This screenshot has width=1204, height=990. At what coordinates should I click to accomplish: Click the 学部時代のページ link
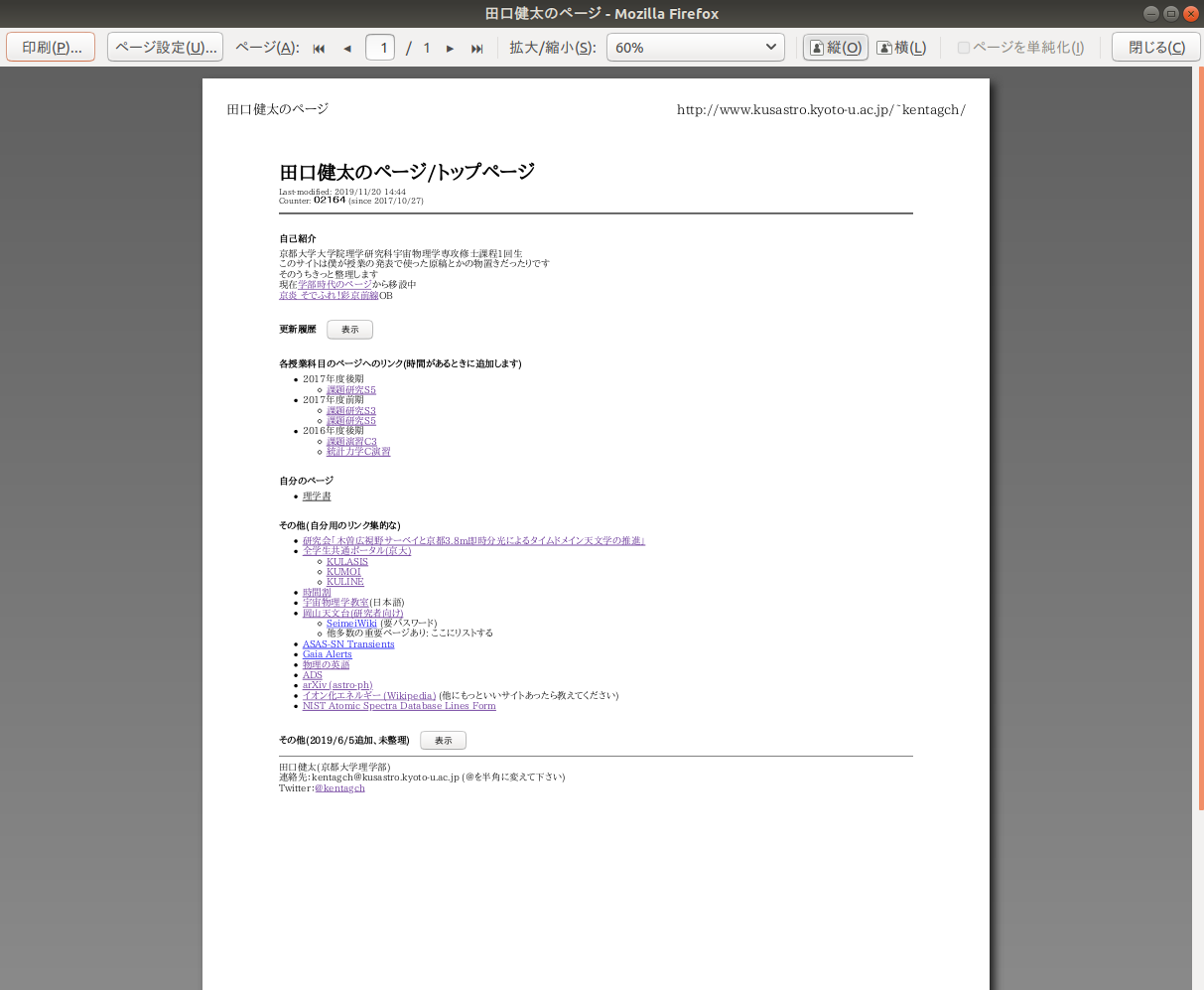coord(335,285)
